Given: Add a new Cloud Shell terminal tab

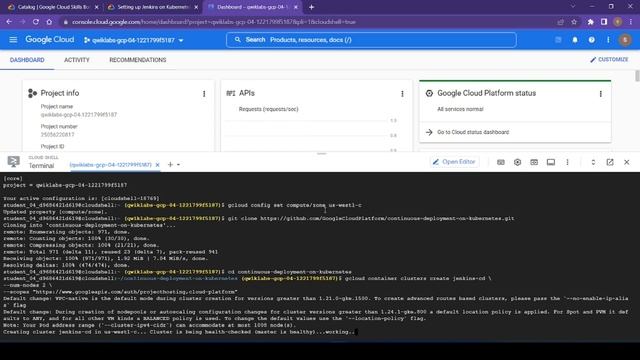Looking at the screenshot, I should point(170,164).
